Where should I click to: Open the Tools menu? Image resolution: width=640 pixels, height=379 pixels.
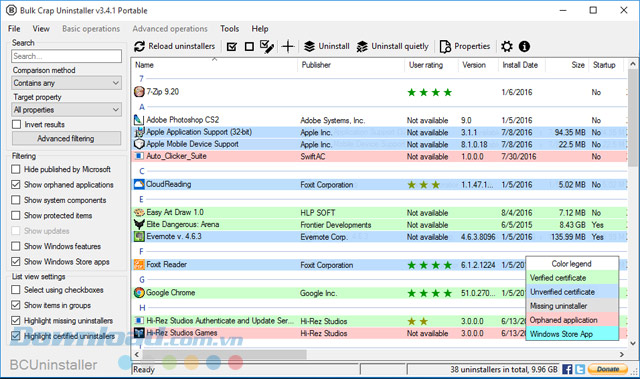coord(229,29)
